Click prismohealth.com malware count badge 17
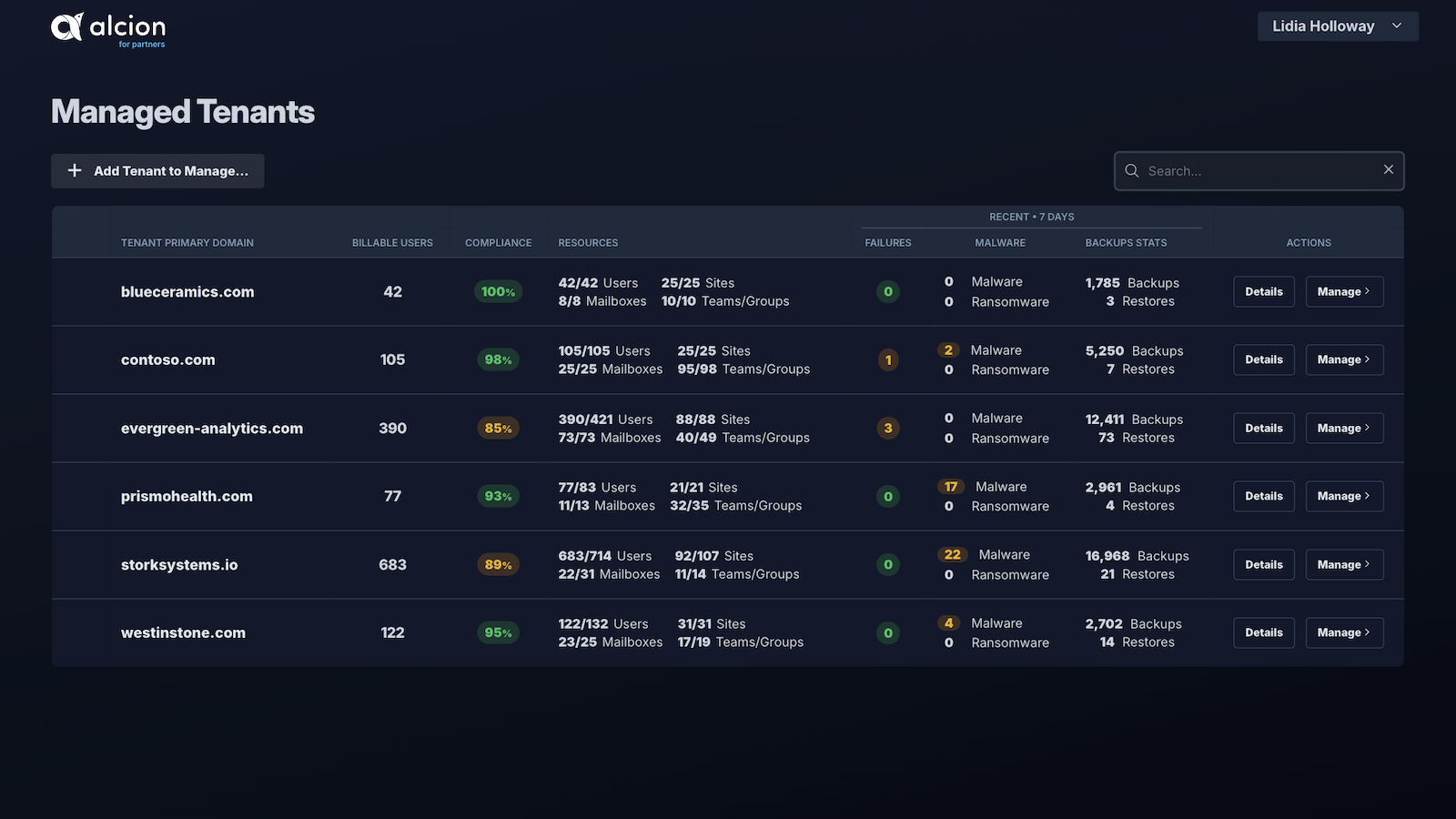 pyautogui.click(x=951, y=486)
